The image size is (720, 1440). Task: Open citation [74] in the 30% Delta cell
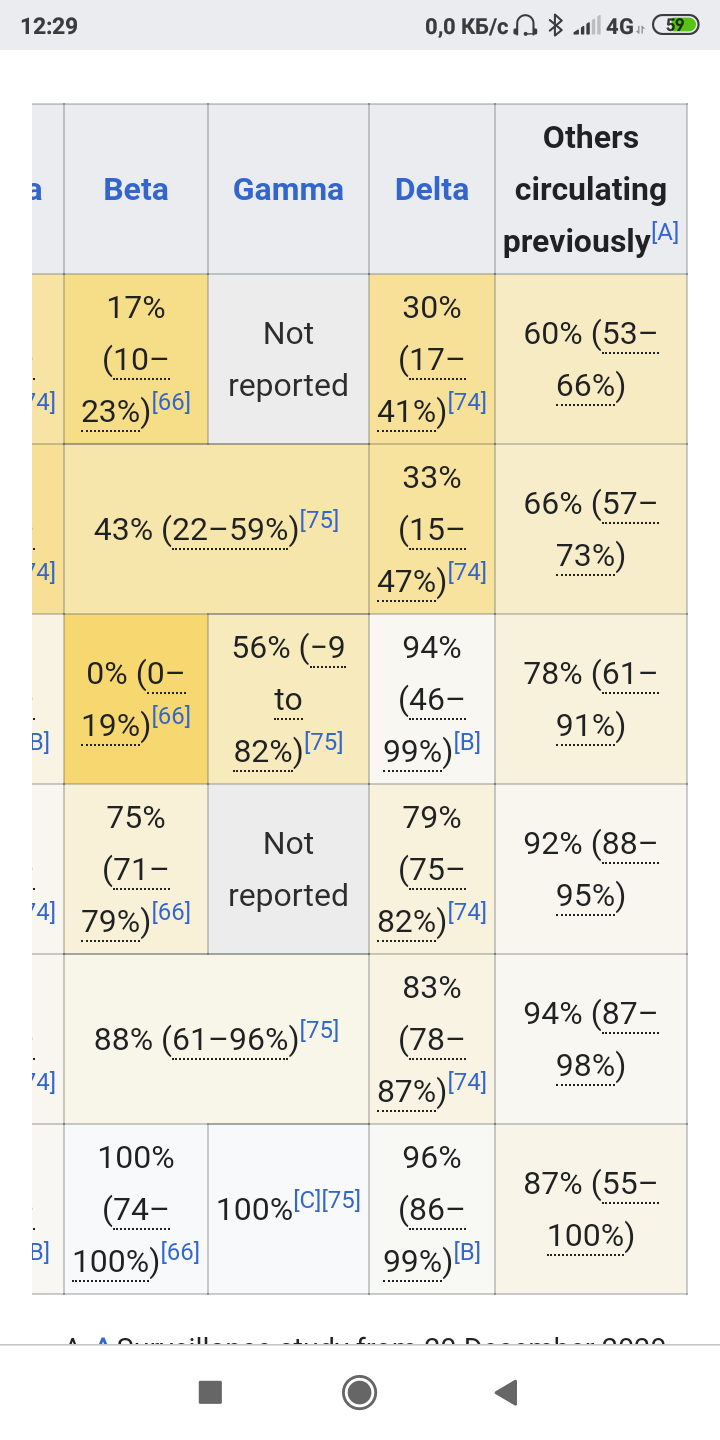(467, 402)
